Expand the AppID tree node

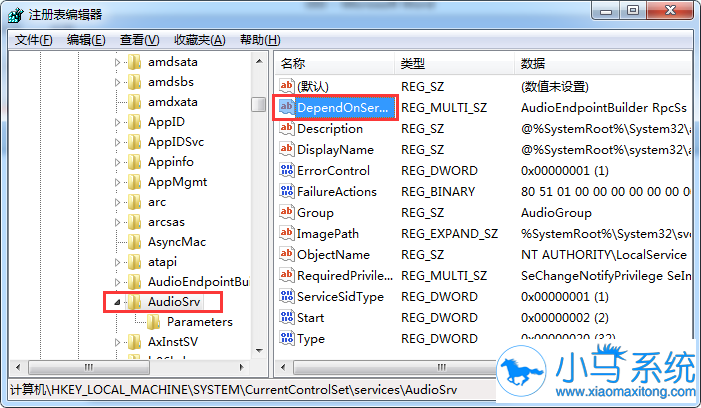pyautogui.click(x=117, y=122)
